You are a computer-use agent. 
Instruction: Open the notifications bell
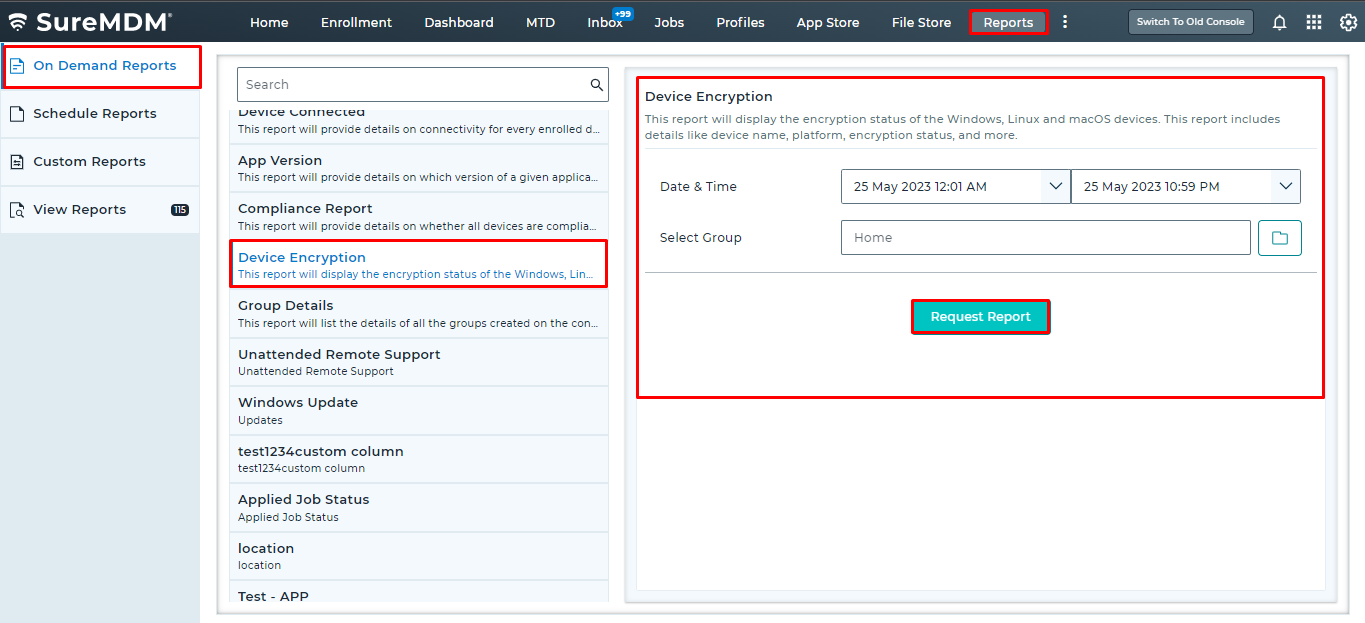[x=1279, y=21]
